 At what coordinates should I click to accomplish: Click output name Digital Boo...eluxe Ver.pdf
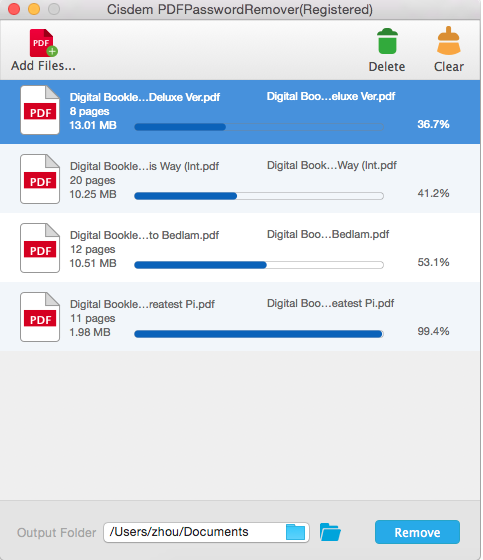pos(331,96)
